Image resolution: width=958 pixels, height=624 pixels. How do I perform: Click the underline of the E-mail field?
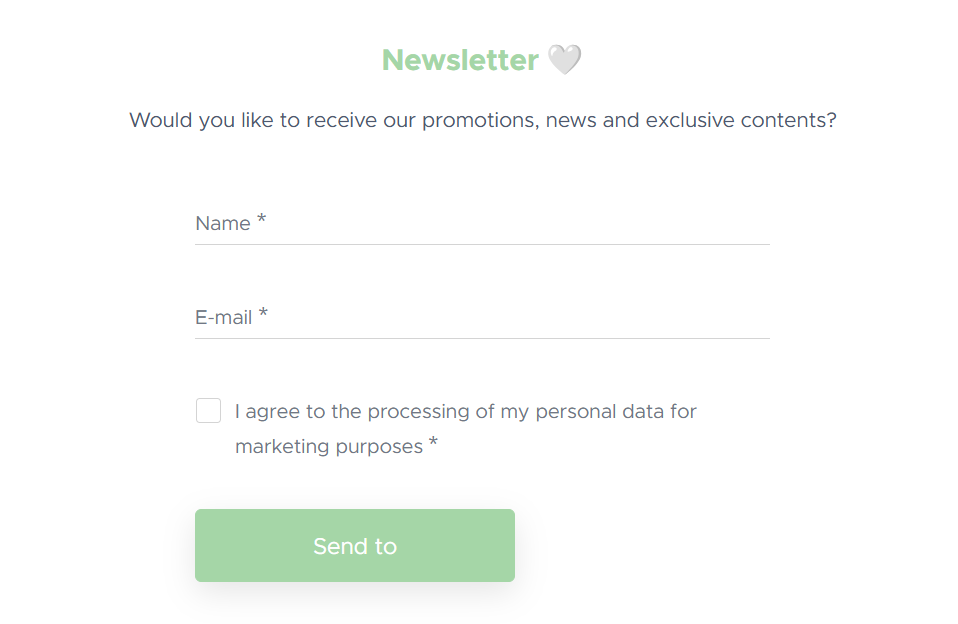click(482, 338)
